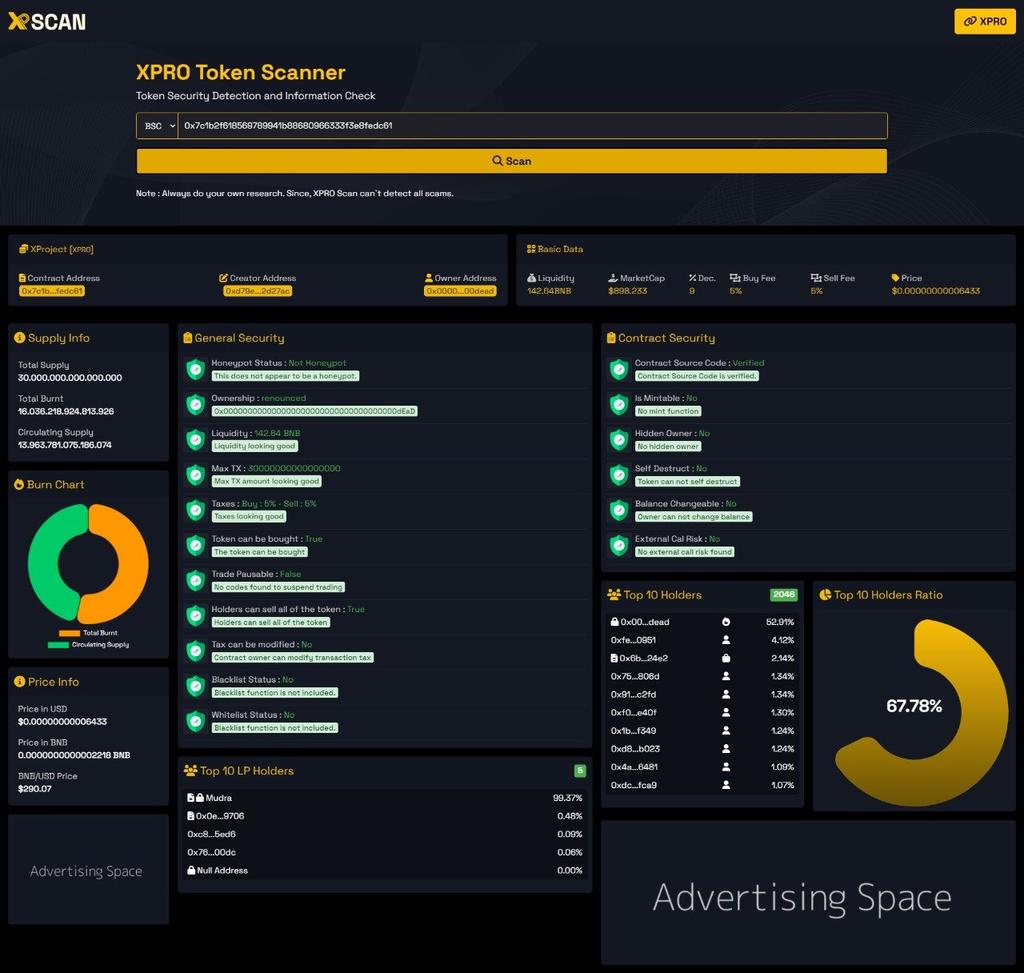Select the liquidity value 142.64BNB
Image resolution: width=1024 pixels, height=973 pixels.
[x=549, y=291]
